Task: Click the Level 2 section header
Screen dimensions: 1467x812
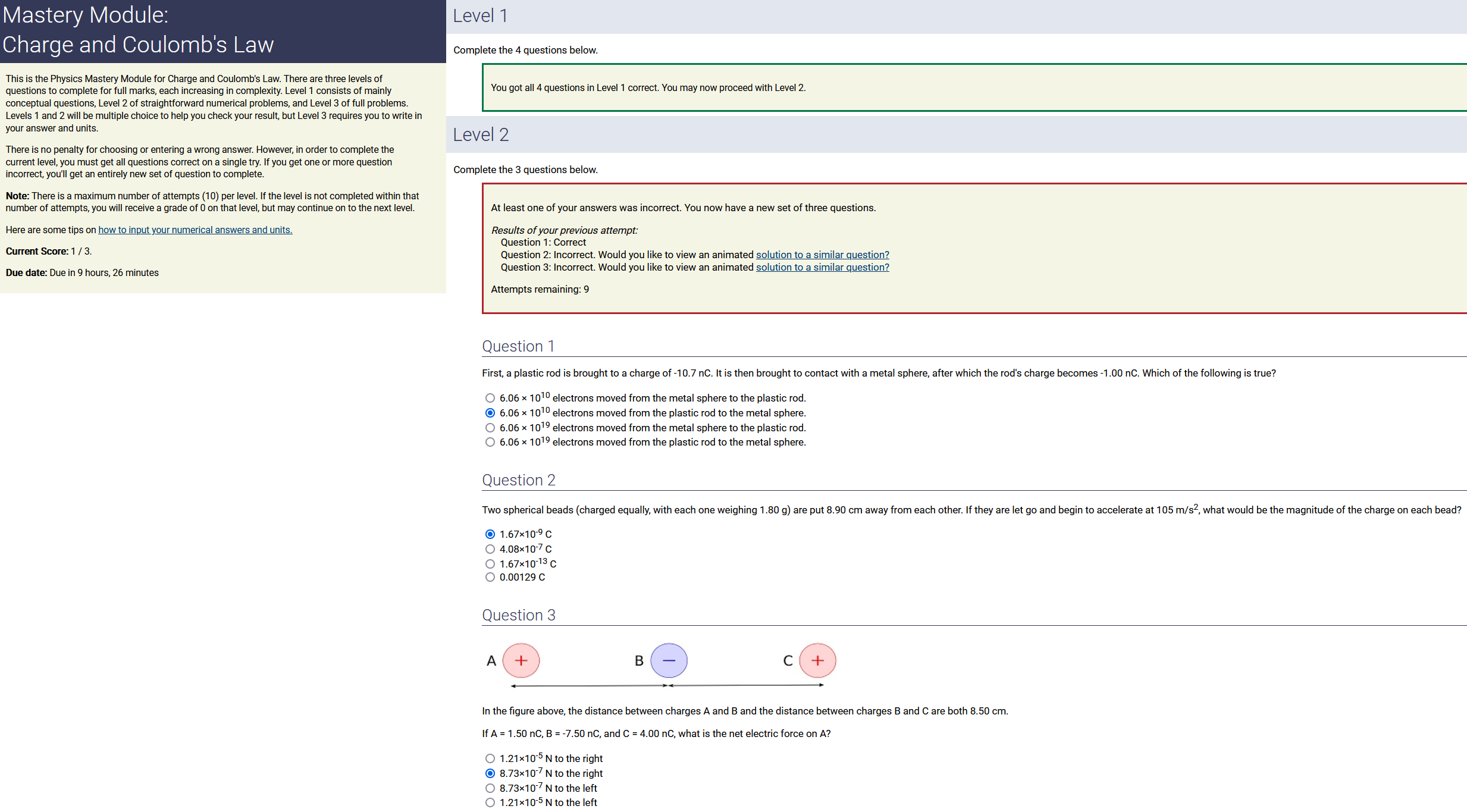Action: pyautogui.click(x=481, y=134)
